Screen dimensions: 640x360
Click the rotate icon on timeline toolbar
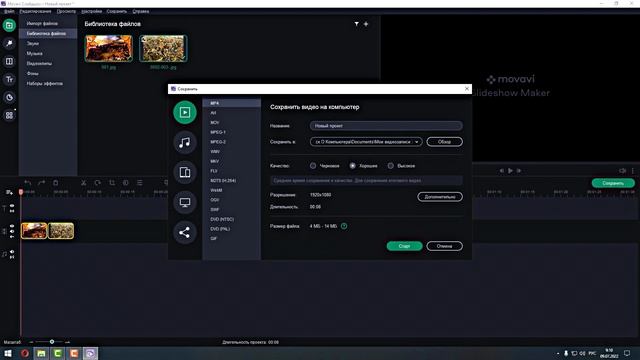tap(98, 183)
